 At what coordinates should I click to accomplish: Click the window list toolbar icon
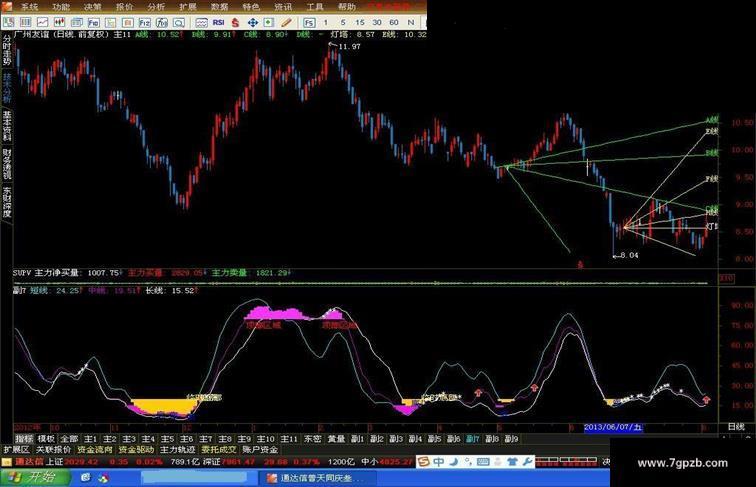pos(77,22)
